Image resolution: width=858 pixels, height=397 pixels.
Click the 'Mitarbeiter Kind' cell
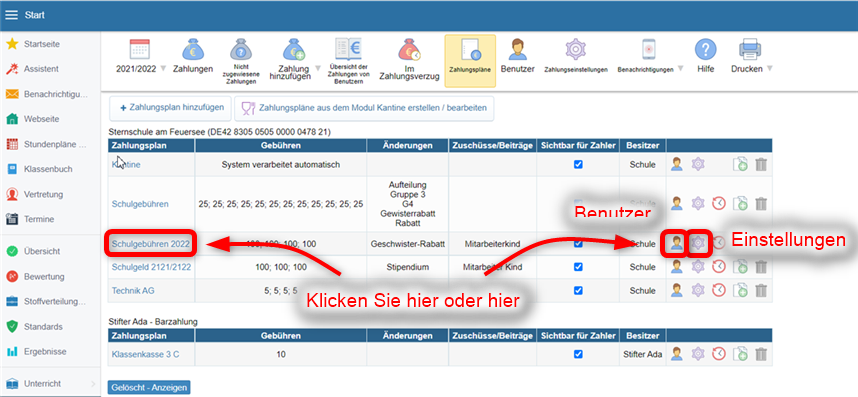coord(492,267)
